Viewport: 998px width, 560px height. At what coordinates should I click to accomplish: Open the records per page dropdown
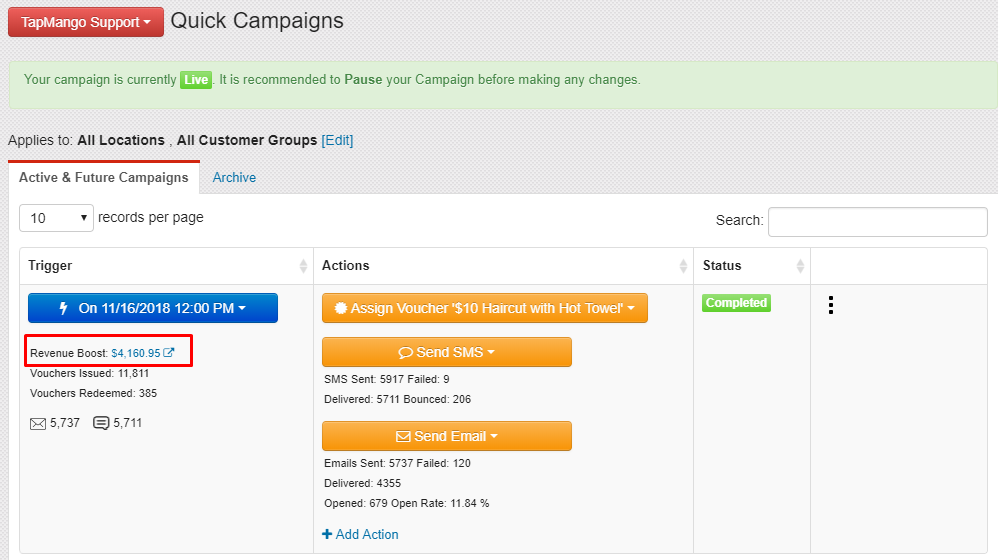point(57,218)
